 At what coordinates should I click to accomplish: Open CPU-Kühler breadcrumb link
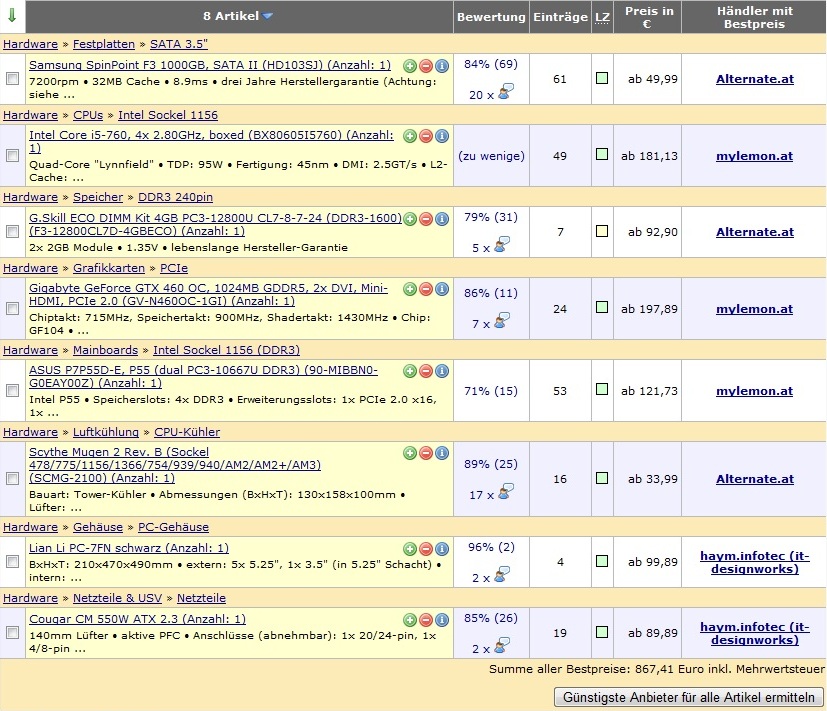(x=187, y=432)
